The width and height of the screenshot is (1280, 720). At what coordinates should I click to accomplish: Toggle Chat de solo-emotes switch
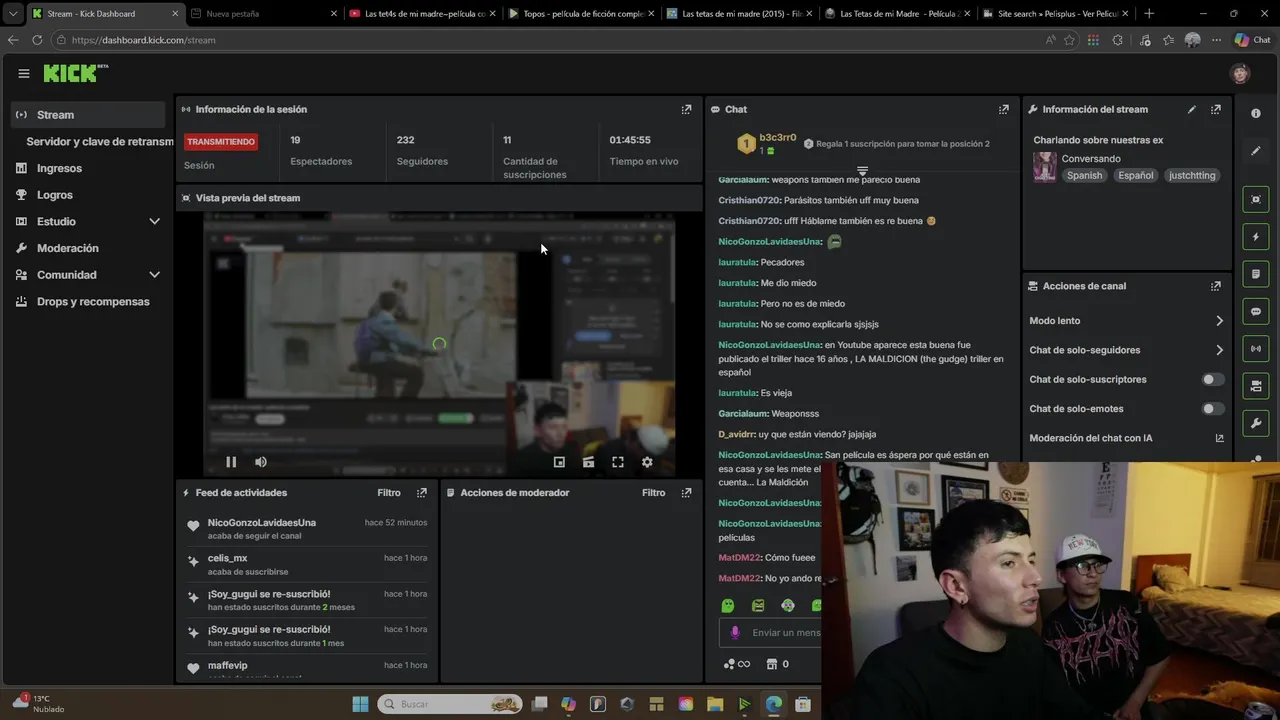(1212, 408)
